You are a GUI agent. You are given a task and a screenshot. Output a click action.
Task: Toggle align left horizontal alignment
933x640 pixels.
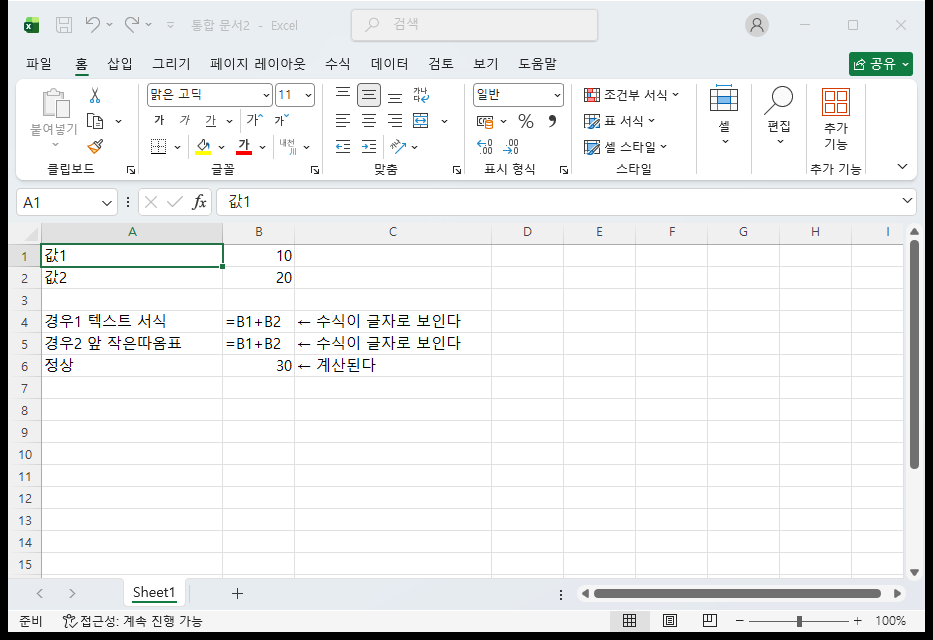coord(343,121)
